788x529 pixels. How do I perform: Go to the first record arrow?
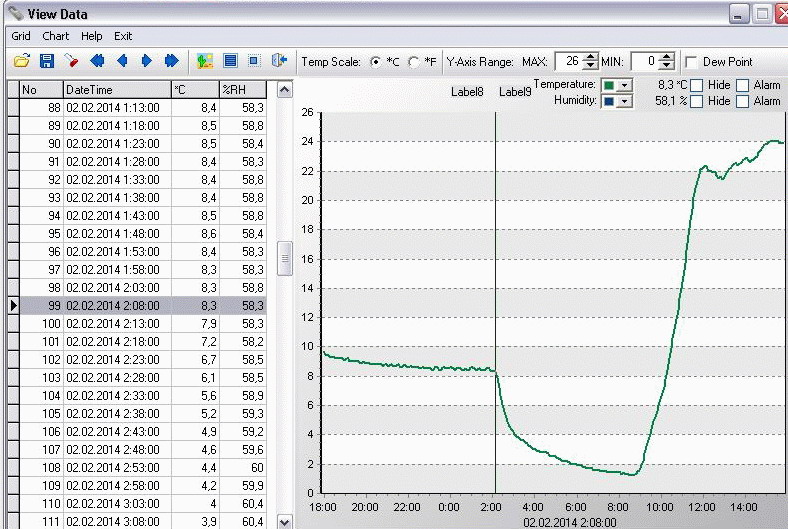click(98, 61)
